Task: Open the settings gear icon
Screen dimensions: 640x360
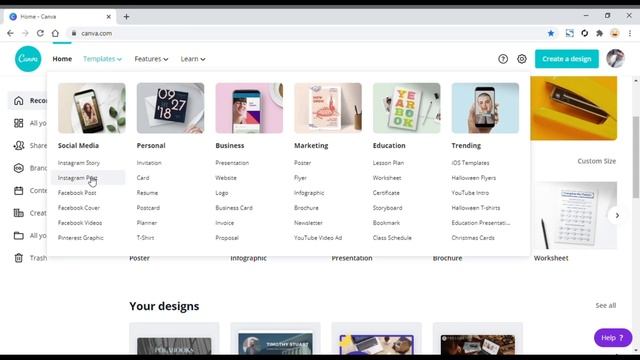Action: (x=522, y=59)
